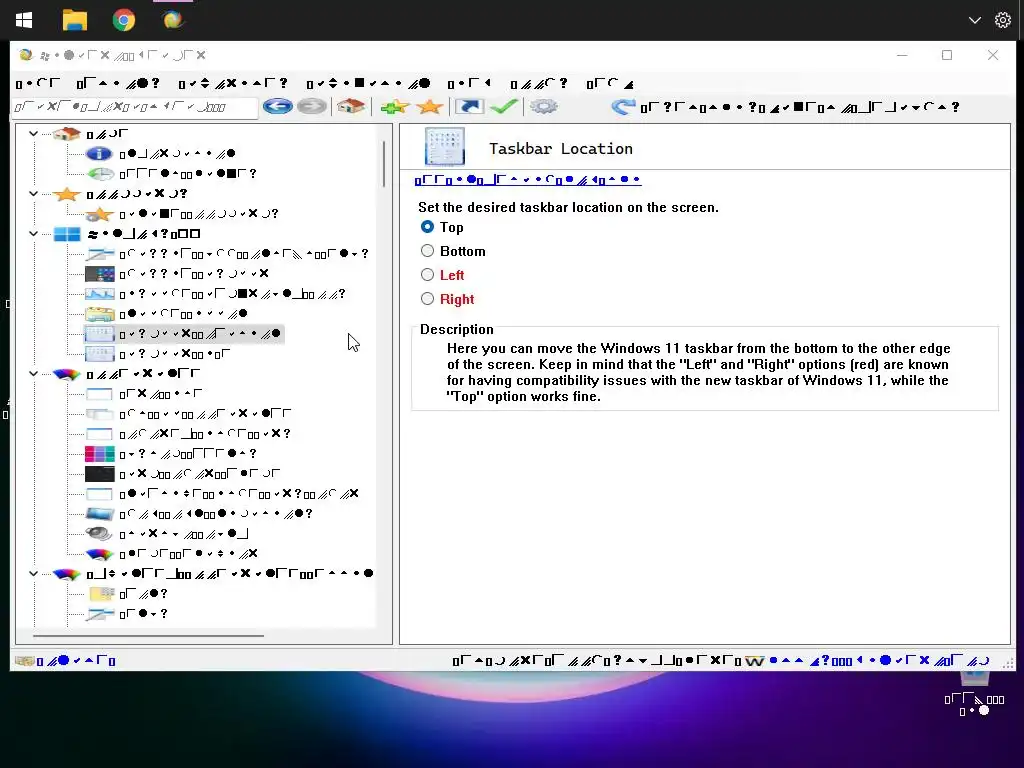The height and width of the screenshot is (768, 1024).
Task: Click the house icon in the tree
Action: point(67,134)
